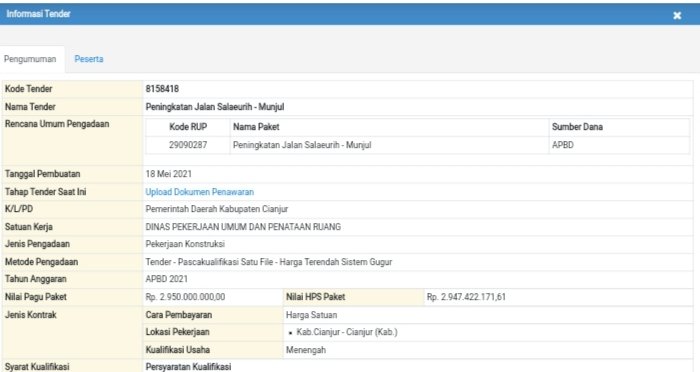Click the Pemerintah Daerah Kabupaten Cianjur text
Image resolution: width=700 pixels, height=372 pixels.
tap(217, 209)
